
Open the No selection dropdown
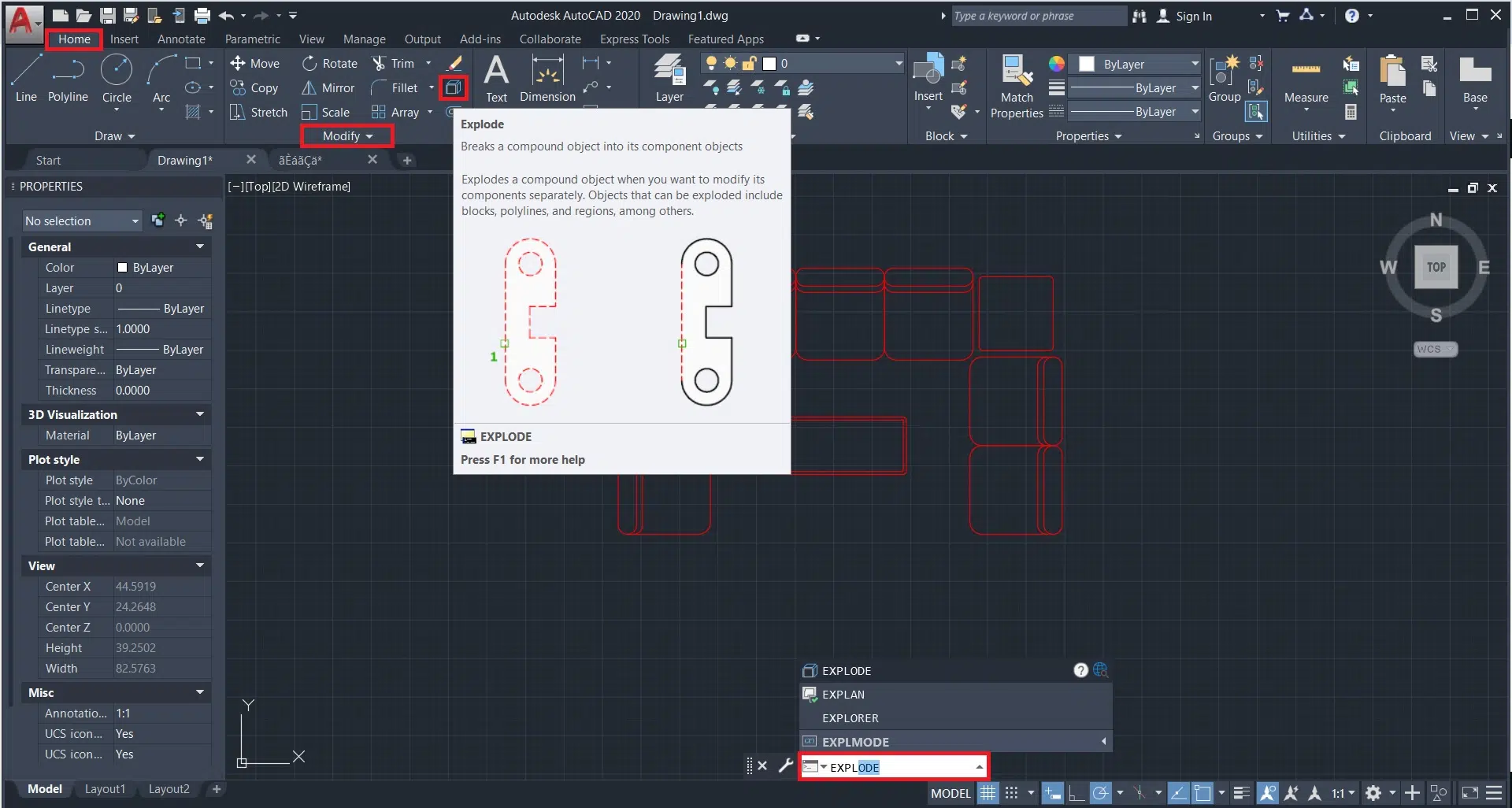pyautogui.click(x=82, y=221)
